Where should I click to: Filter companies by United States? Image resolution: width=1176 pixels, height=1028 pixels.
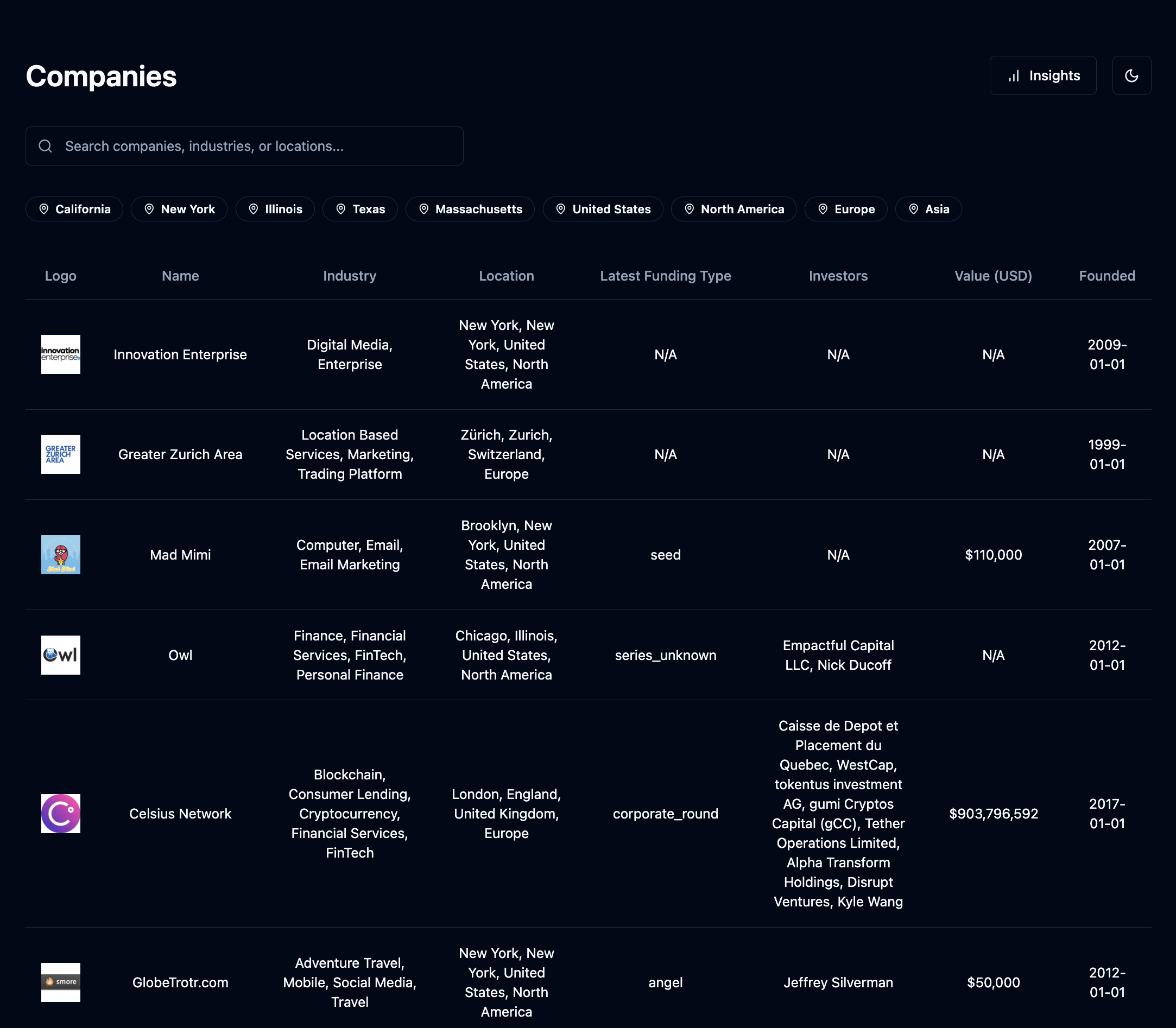tap(603, 210)
